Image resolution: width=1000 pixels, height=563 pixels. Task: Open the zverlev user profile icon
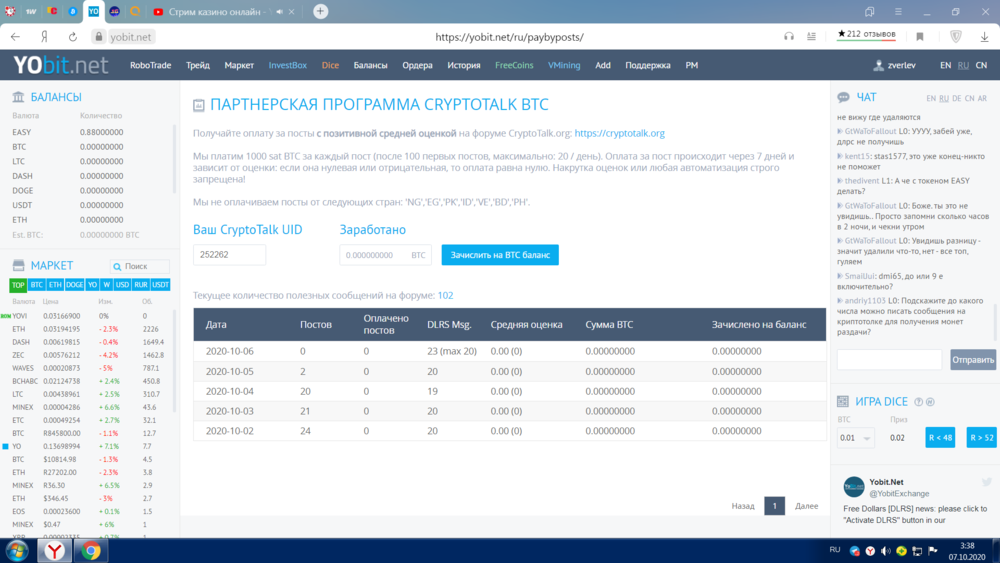click(x=878, y=65)
